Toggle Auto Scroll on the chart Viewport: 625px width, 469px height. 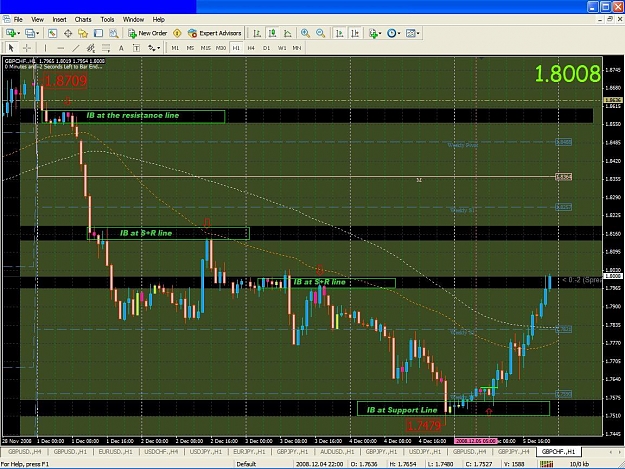339,33
